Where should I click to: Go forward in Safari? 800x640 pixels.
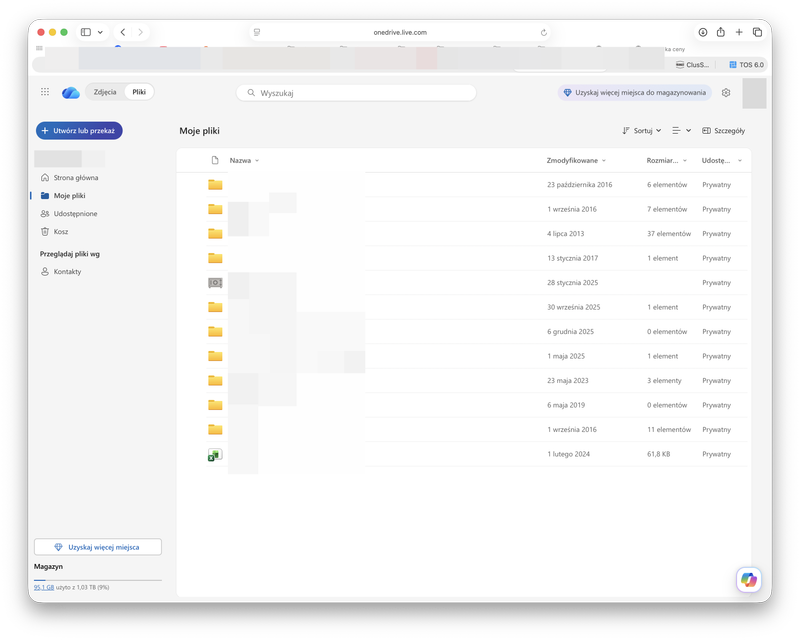pos(140,32)
